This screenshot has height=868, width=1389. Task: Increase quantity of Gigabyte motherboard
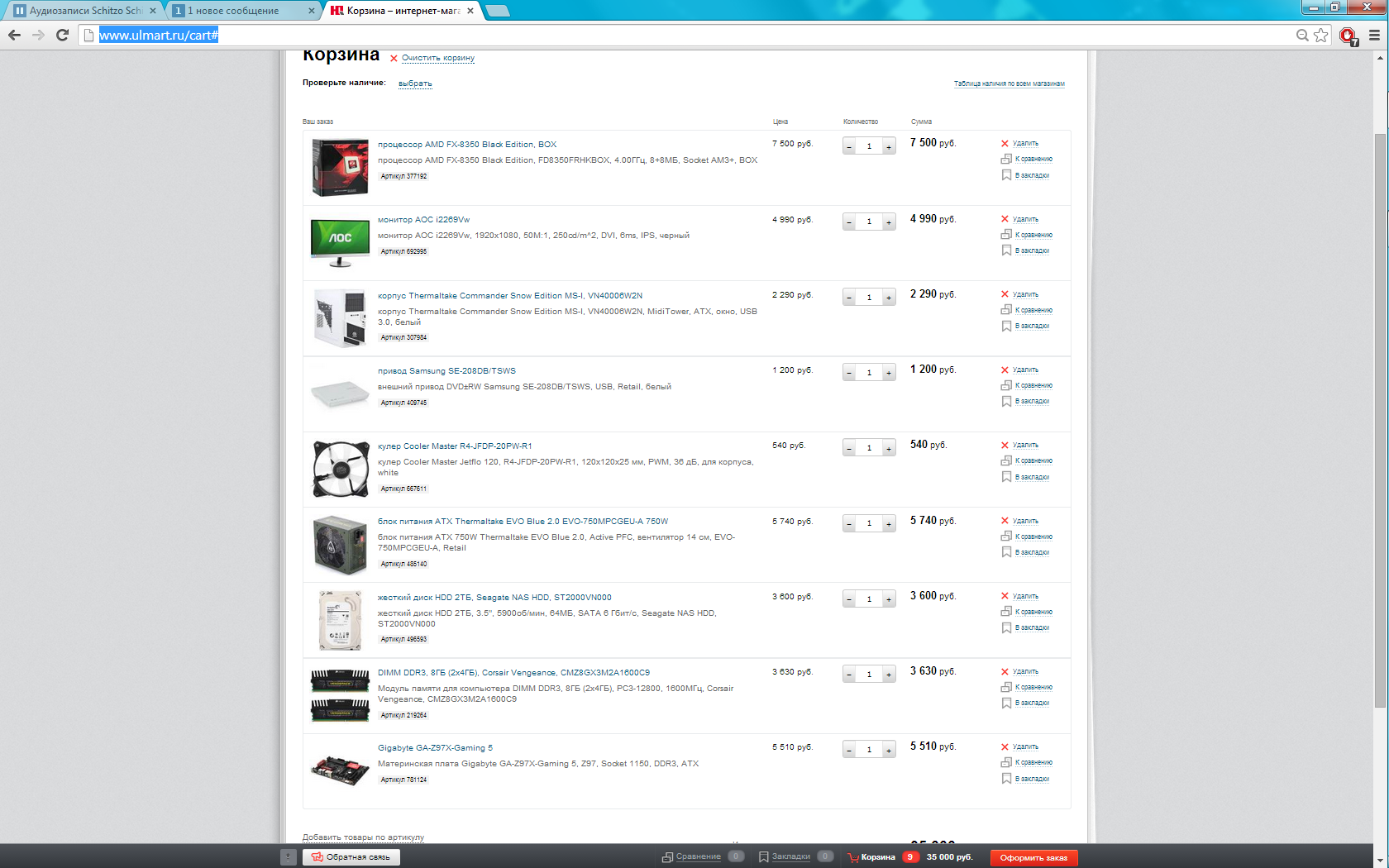click(x=889, y=750)
